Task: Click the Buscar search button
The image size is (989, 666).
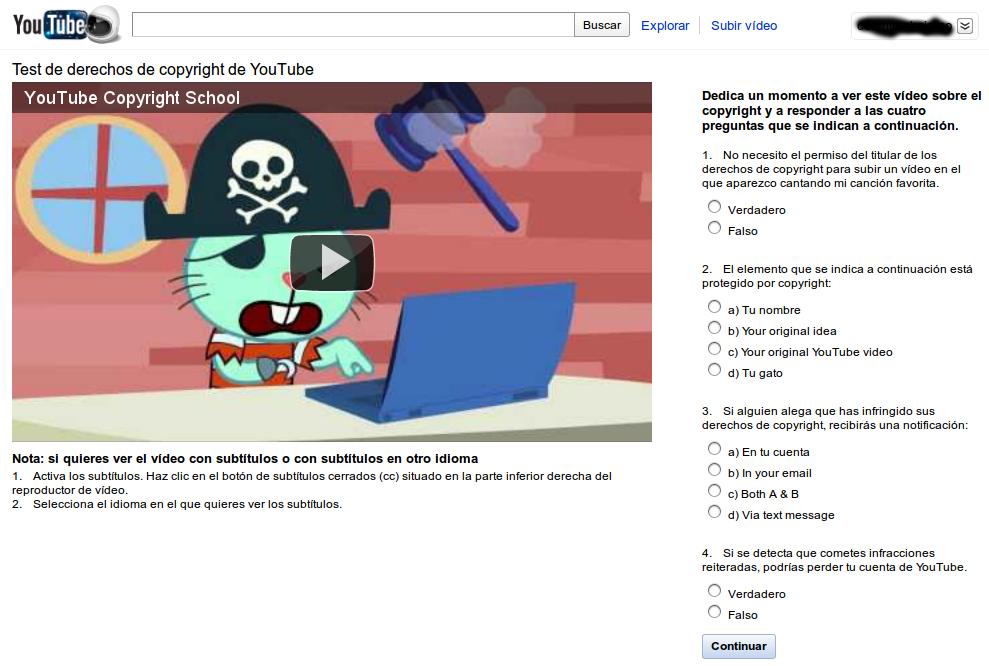Action: pyautogui.click(x=602, y=25)
